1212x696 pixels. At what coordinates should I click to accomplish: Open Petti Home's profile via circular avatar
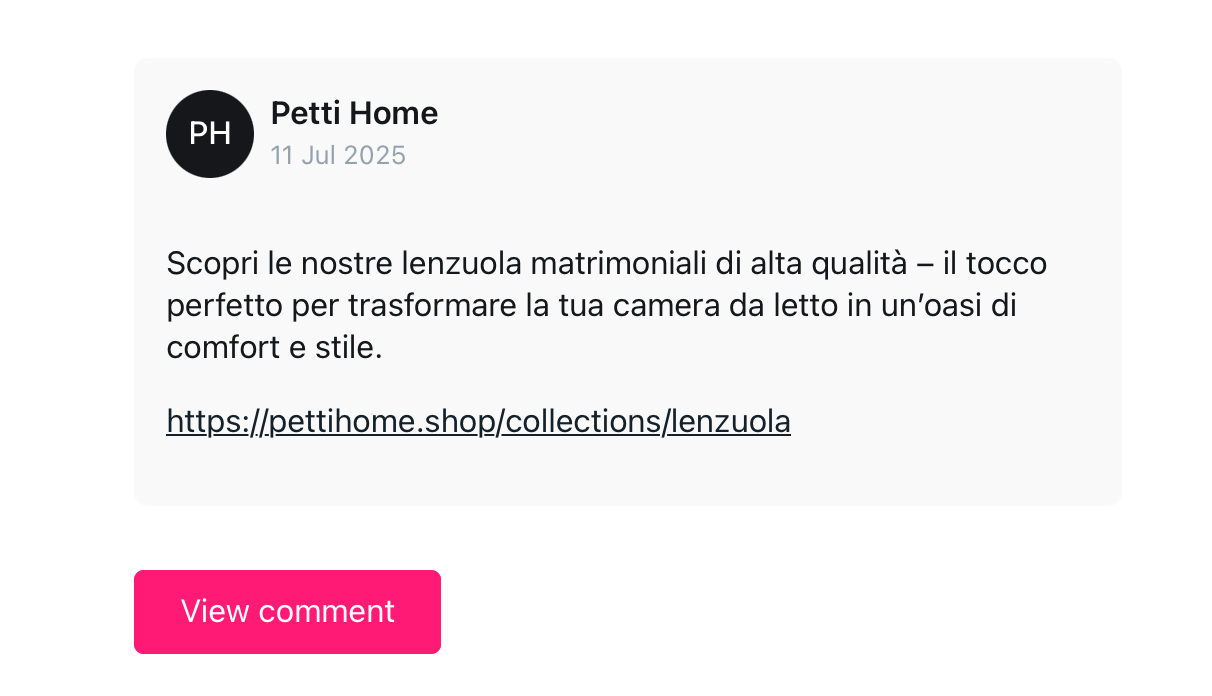(x=210, y=134)
